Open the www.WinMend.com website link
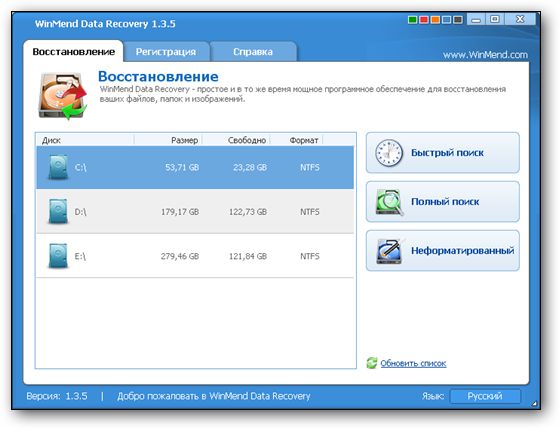 tap(485, 55)
